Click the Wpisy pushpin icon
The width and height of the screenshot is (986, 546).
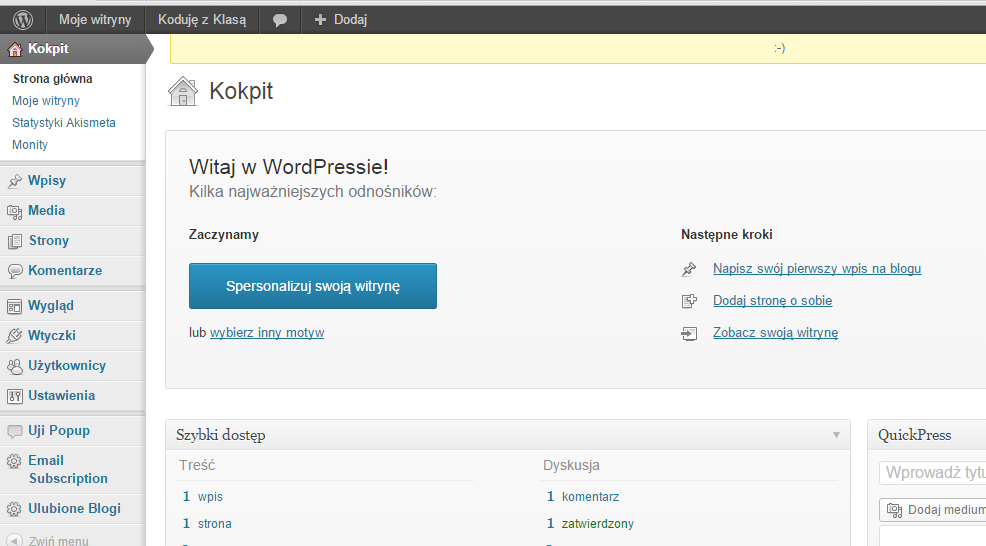point(14,181)
